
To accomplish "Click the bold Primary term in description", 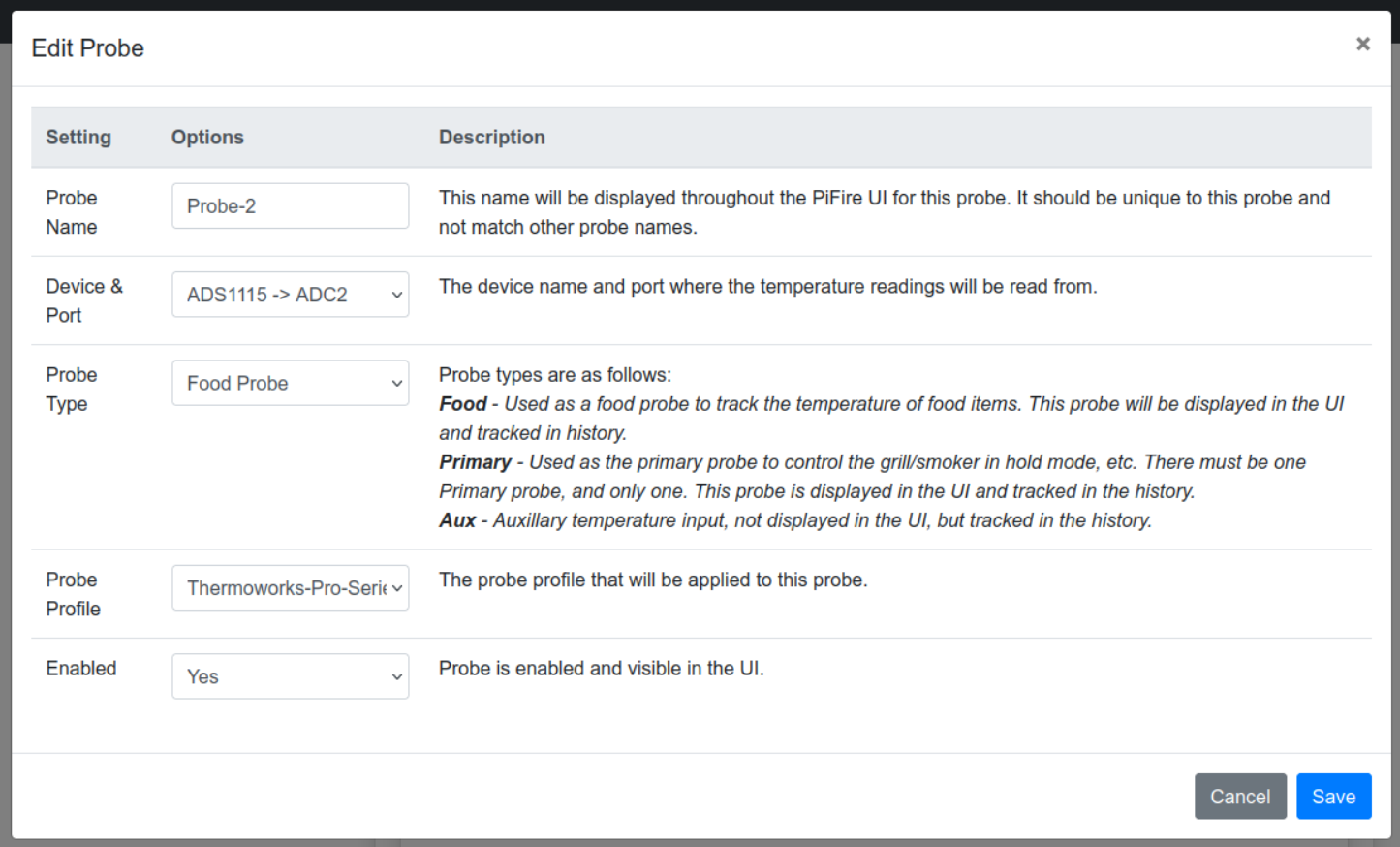I will (475, 462).
